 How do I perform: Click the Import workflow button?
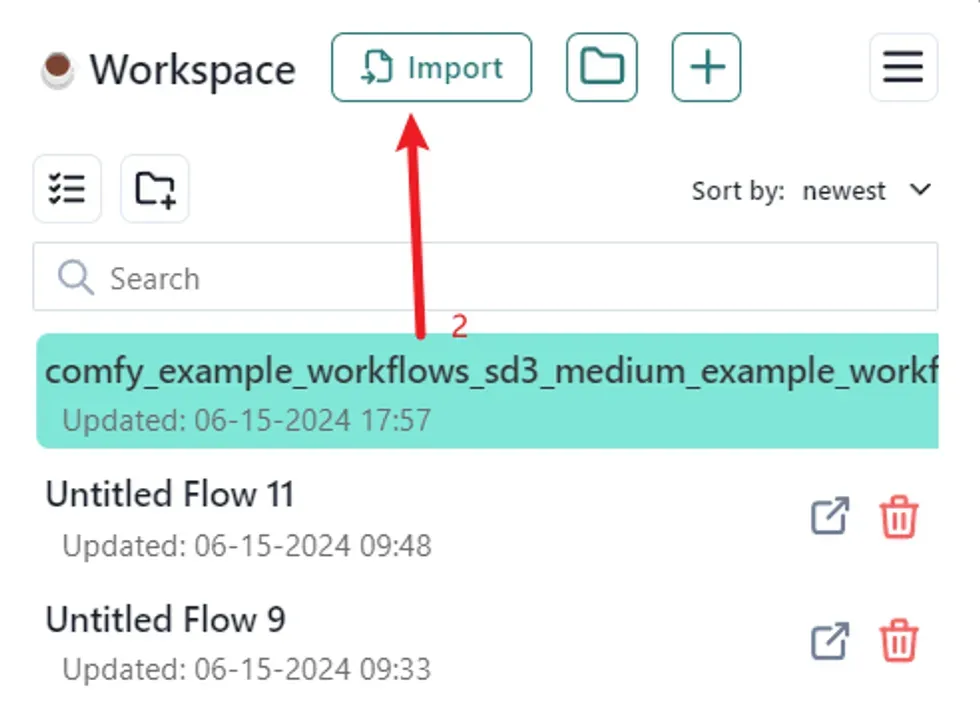point(431,68)
